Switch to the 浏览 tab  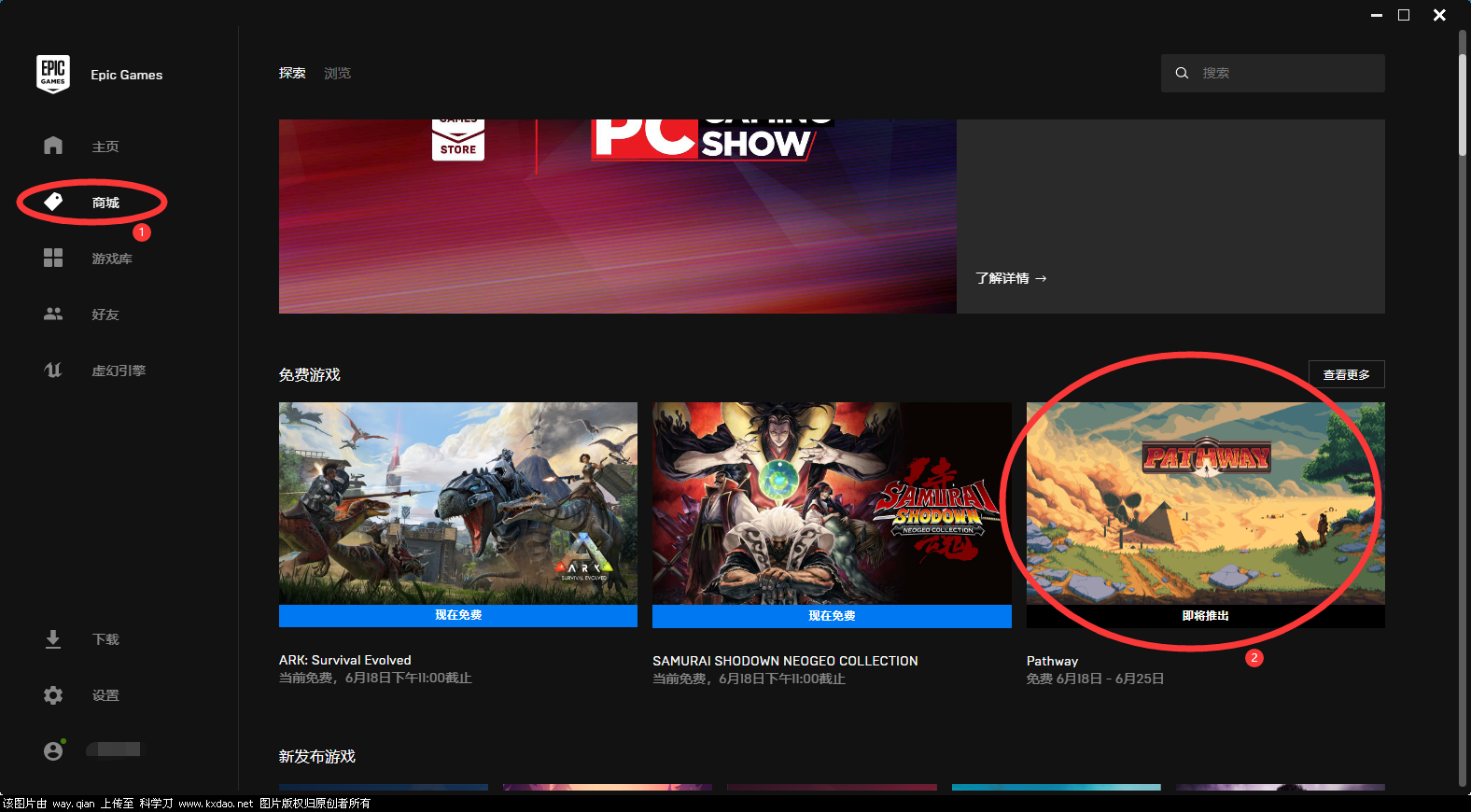(x=337, y=73)
